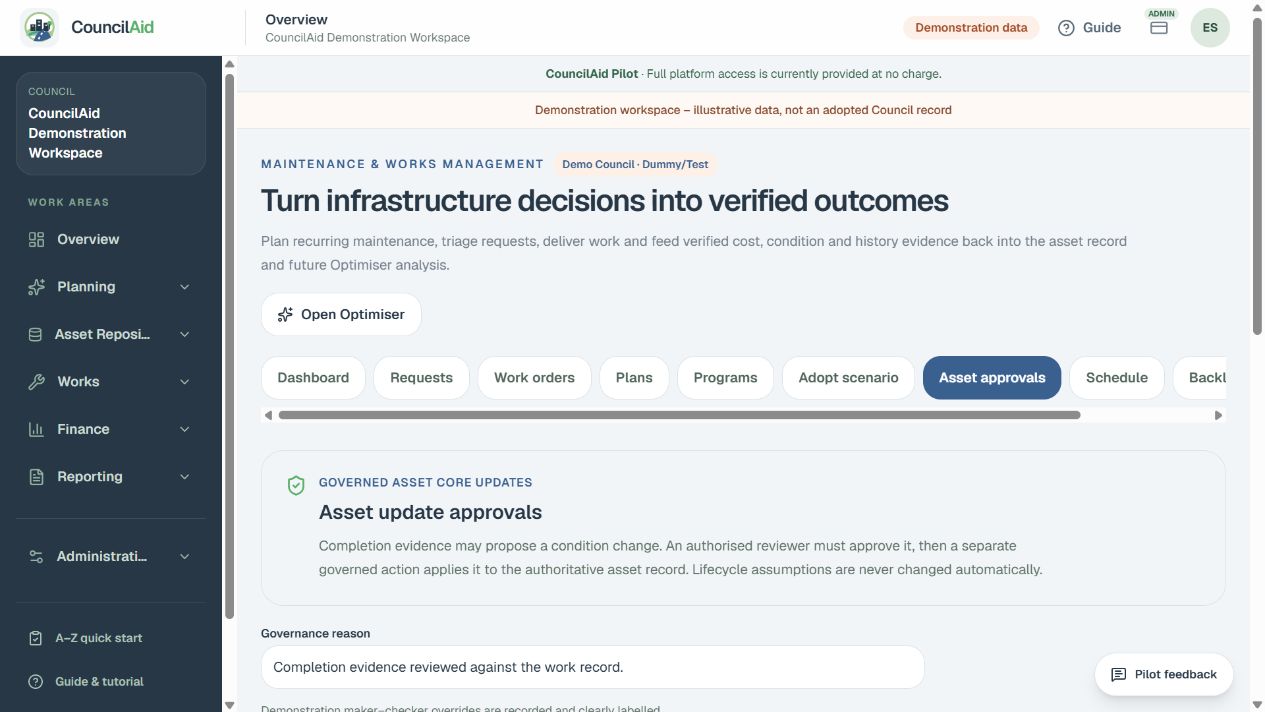Screen dimensions: 1265x712
Task: Open the ES user avatar menu
Action: [x=1210, y=28]
